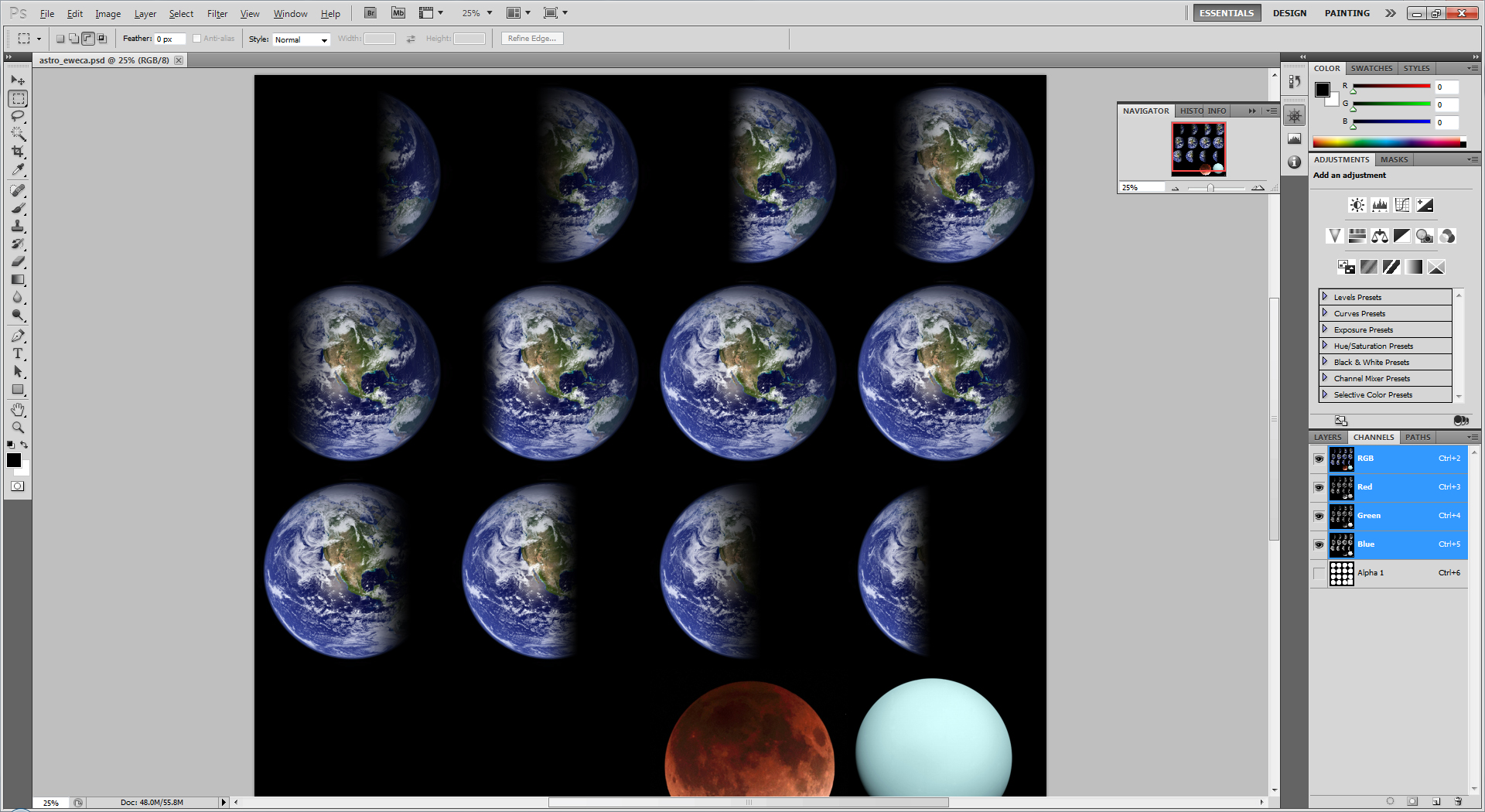Open the Image menu
The height and width of the screenshot is (812, 1485).
click(x=108, y=14)
